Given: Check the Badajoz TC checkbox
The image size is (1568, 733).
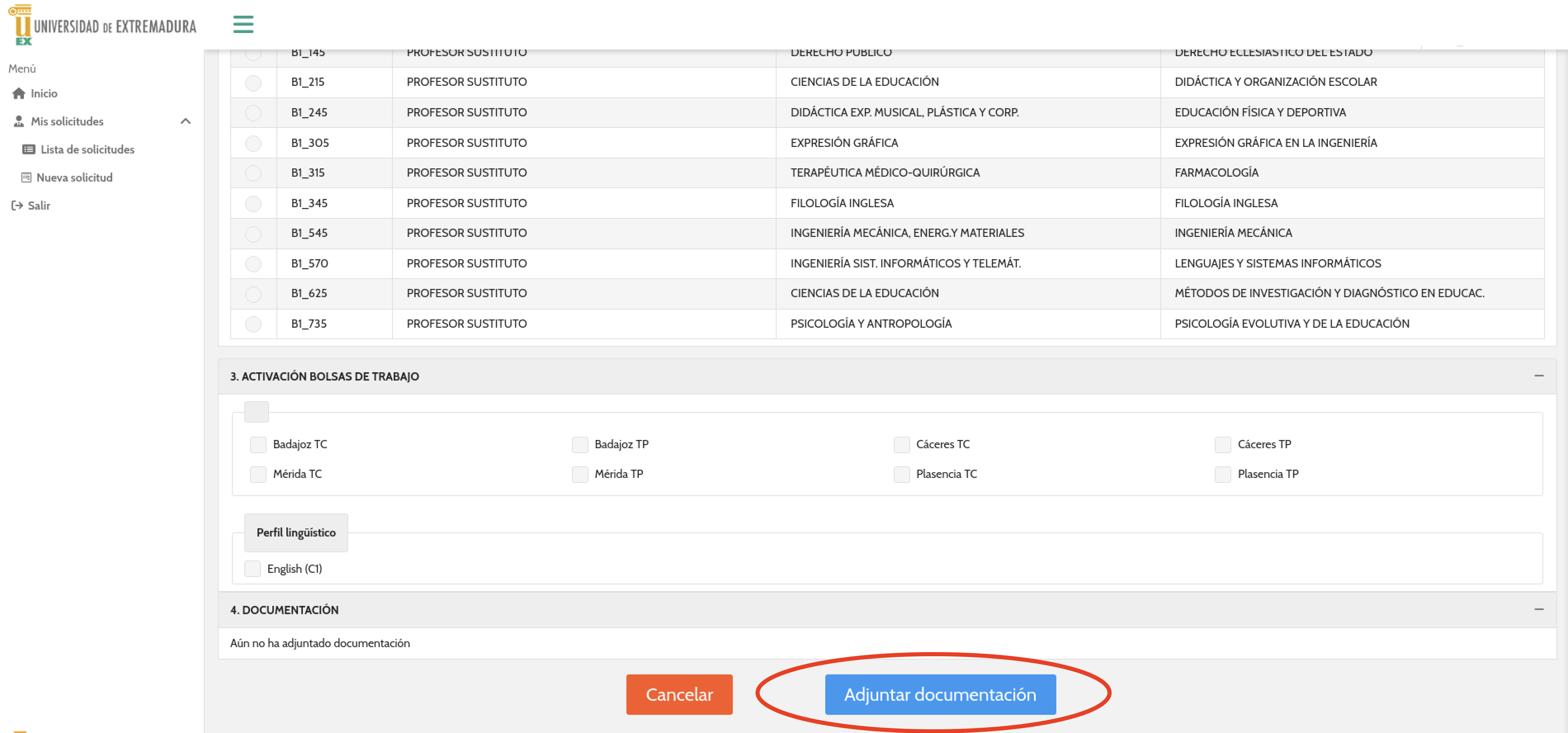Looking at the screenshot, I should click(x=258, y=445).
